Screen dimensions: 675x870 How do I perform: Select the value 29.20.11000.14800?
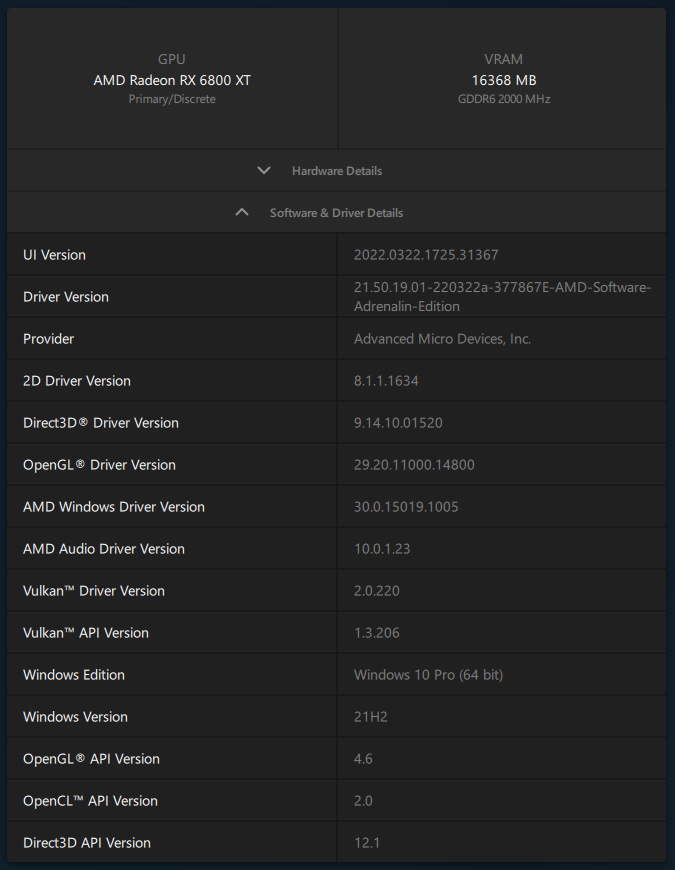click(x=414, y=465)
